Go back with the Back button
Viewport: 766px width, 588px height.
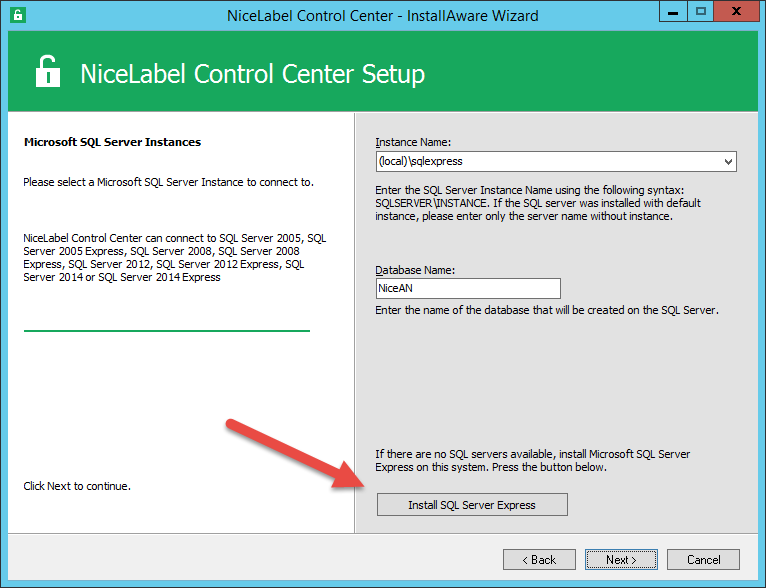click(539, 560)
